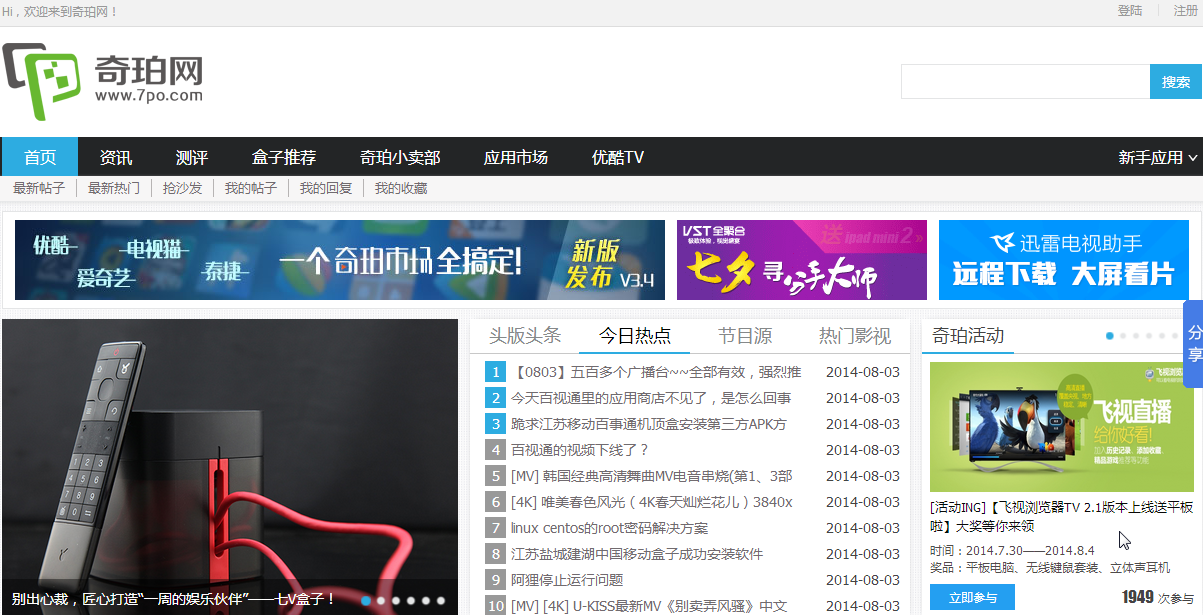Open post 【0803】五百多个广播台

(x=656, y=372)
